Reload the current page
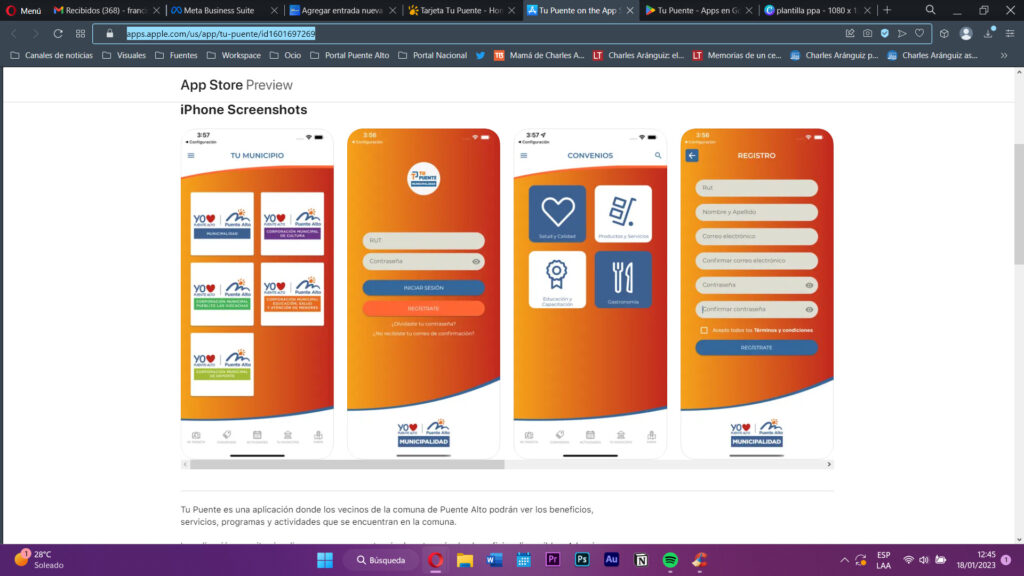The height and width of the screenshot is (576, 1024). point(57,33)
